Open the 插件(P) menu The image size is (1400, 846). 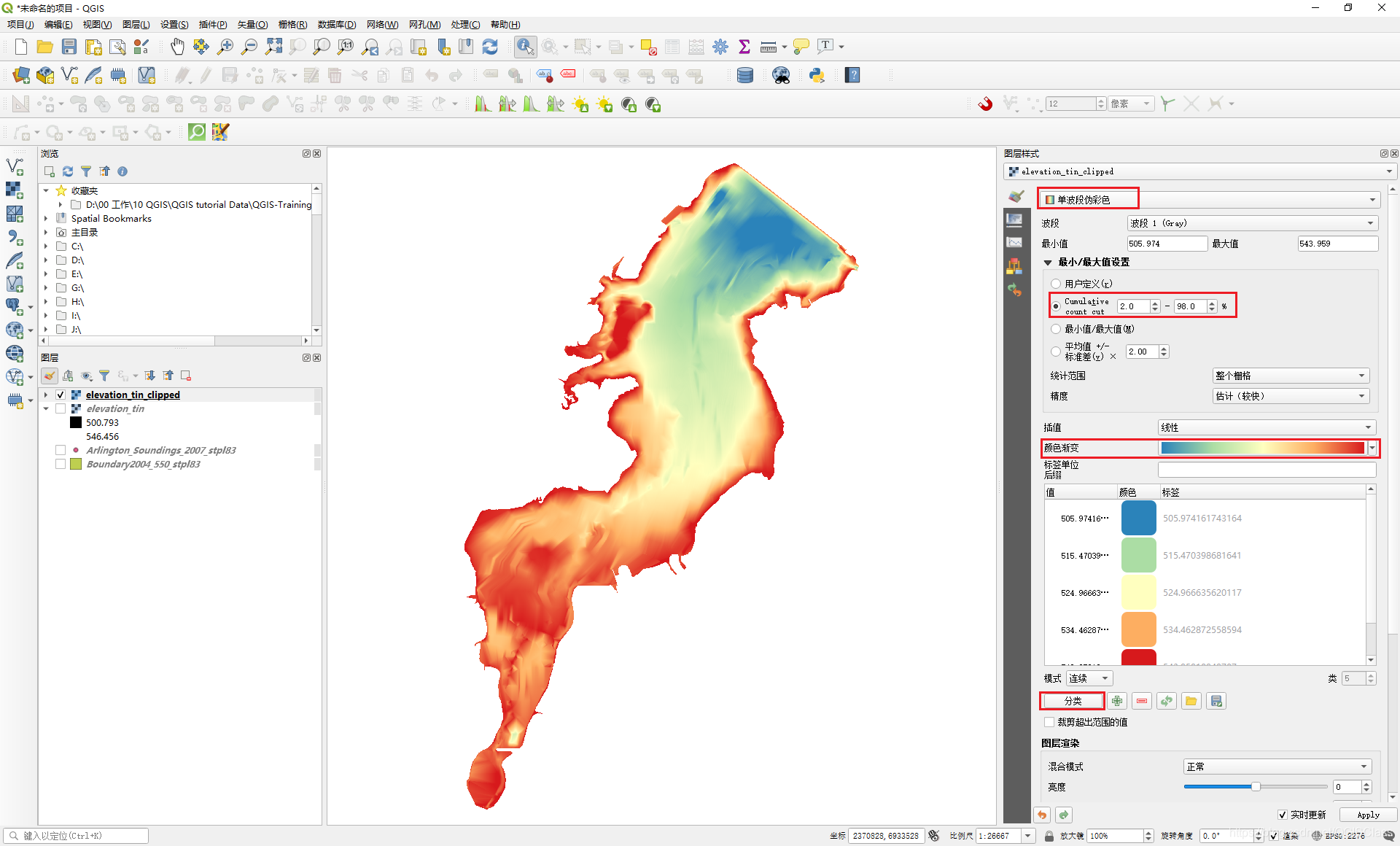(213, 25)
